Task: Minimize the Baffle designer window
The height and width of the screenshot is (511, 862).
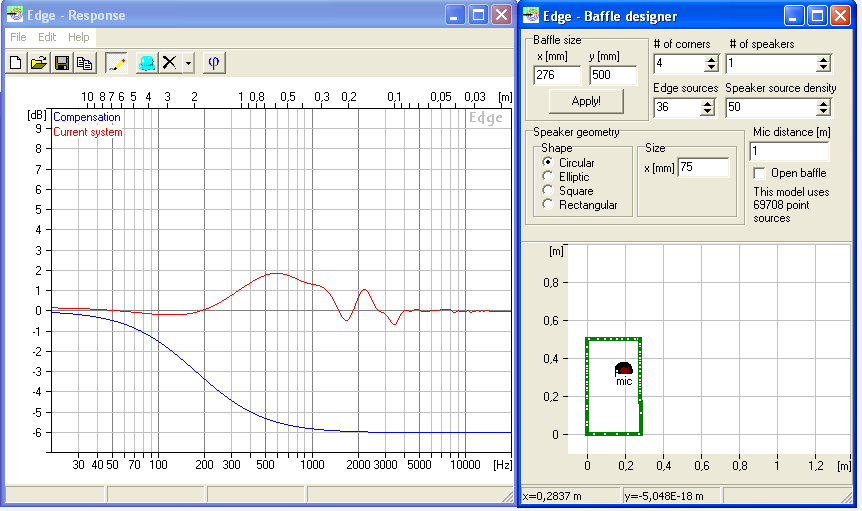Action: [x=793, y=16]
